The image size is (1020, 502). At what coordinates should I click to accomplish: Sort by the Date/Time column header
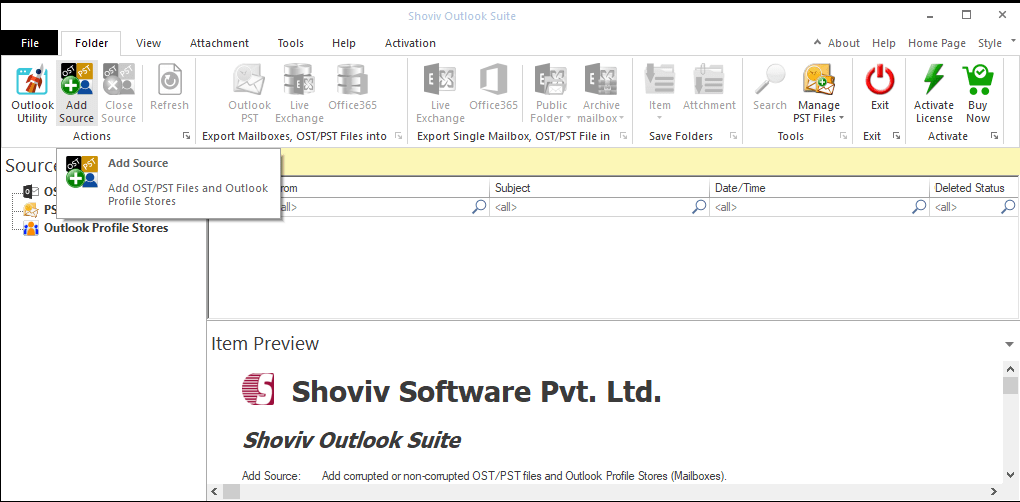820,187
